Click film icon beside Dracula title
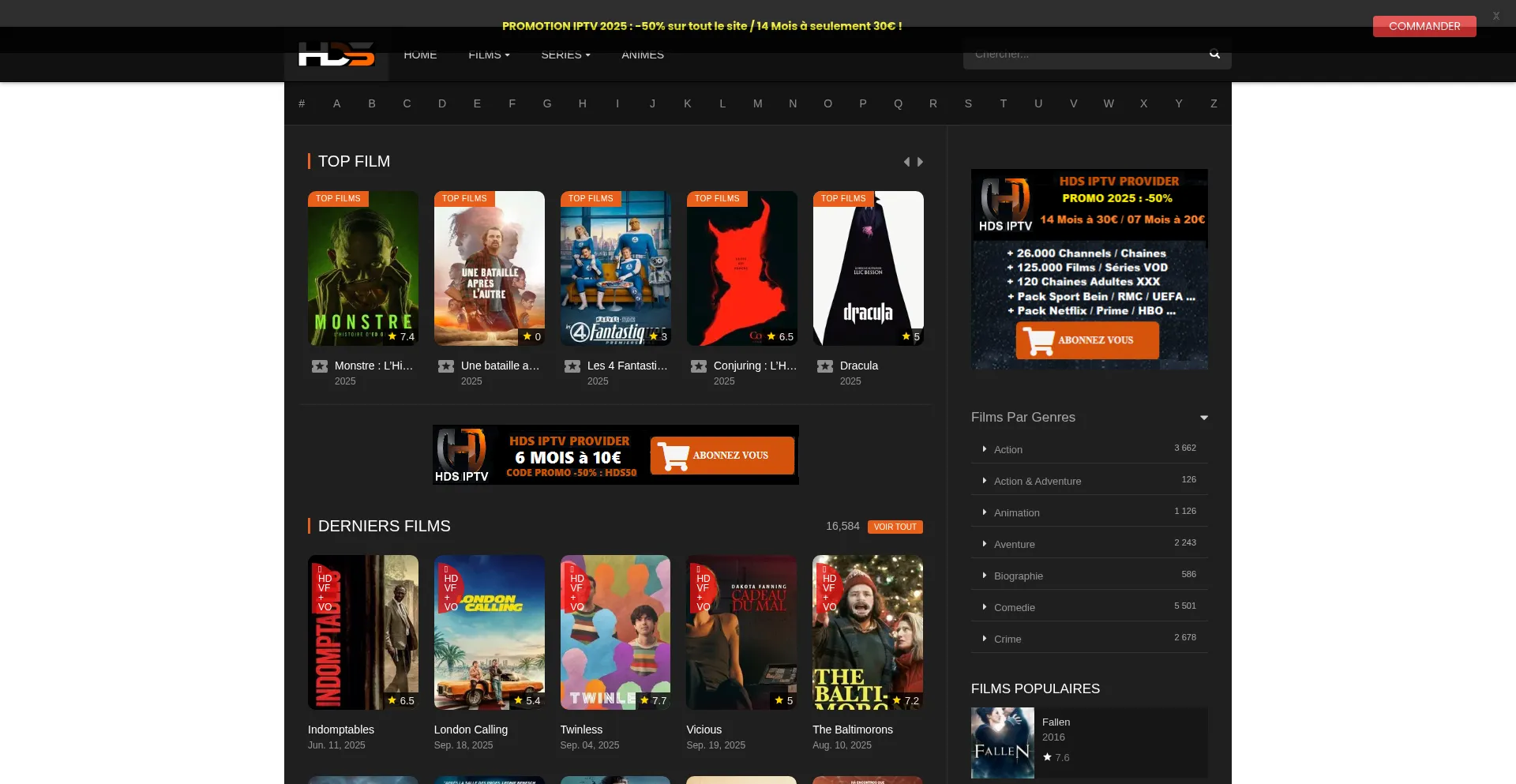Viewport: 1516px width, 784px height. pos(825,366)
